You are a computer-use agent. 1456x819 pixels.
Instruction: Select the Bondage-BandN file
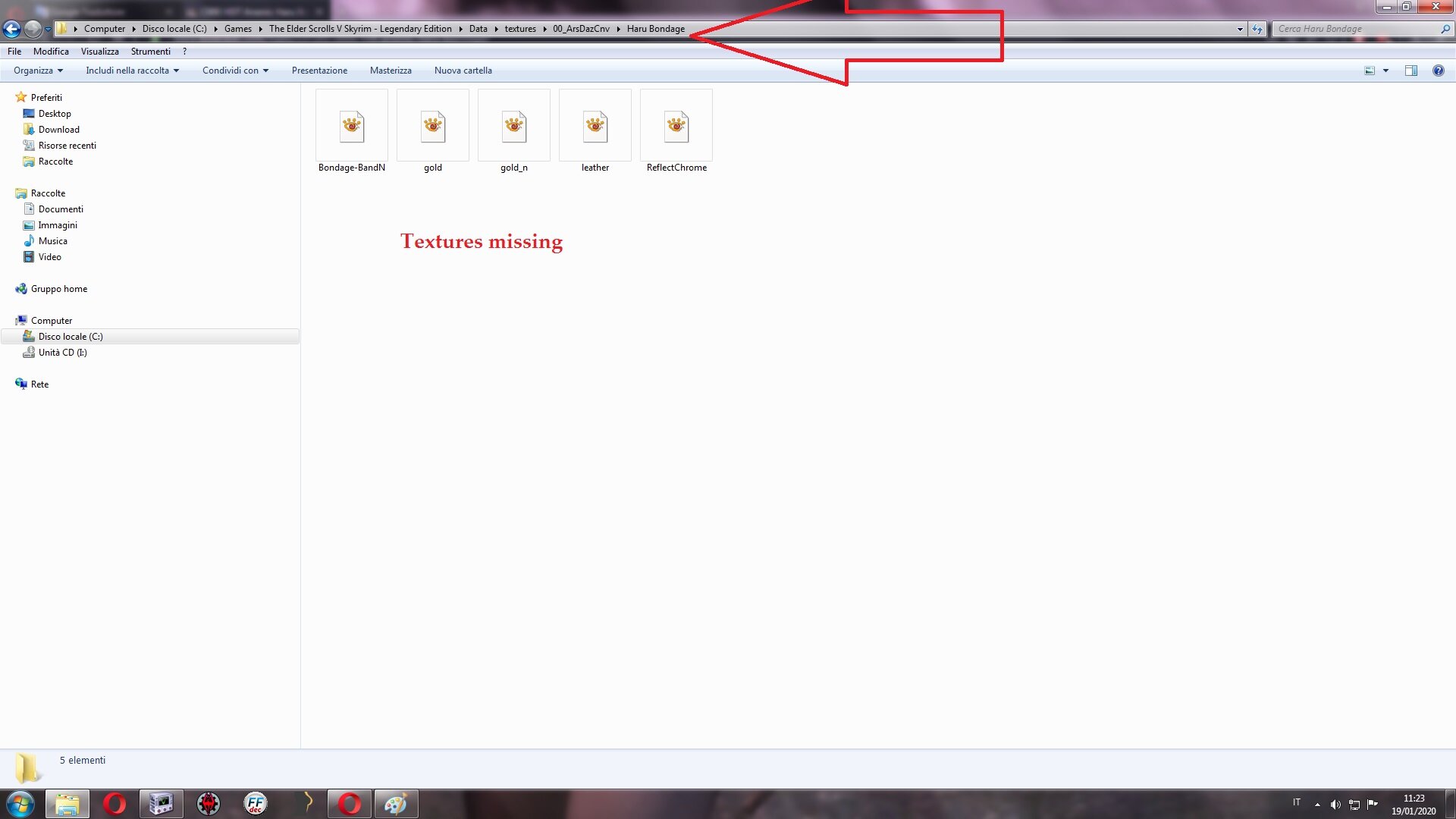pos(352,131)
